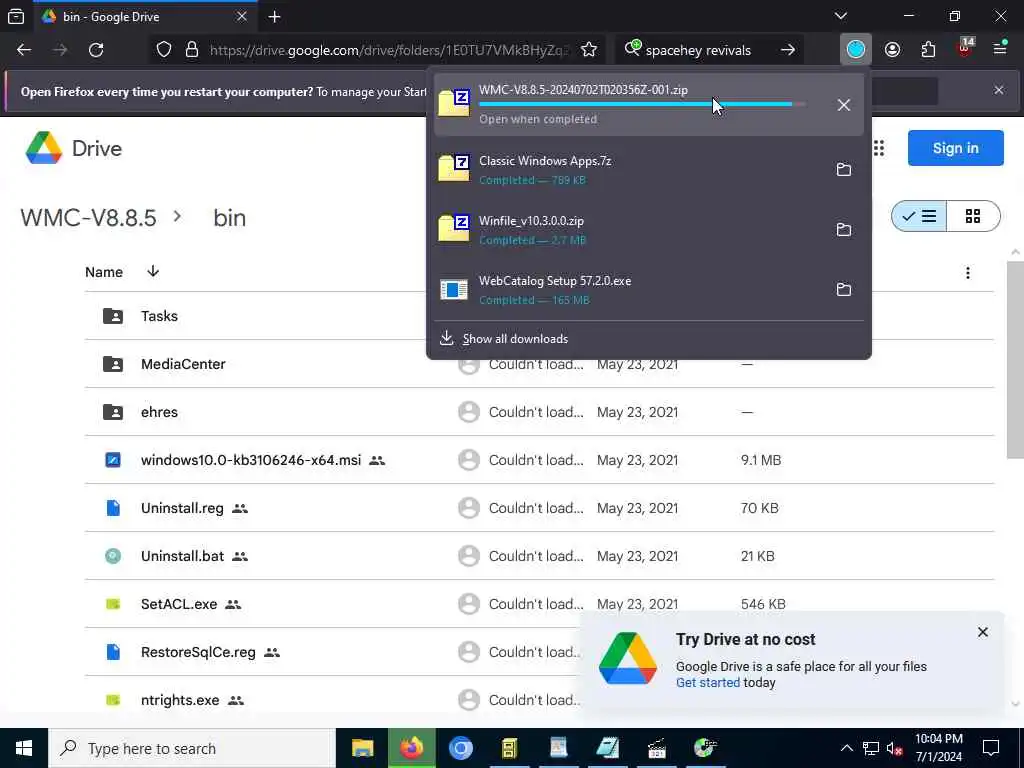
Task: Reload the current page
Action: click(x=96, y=50)
